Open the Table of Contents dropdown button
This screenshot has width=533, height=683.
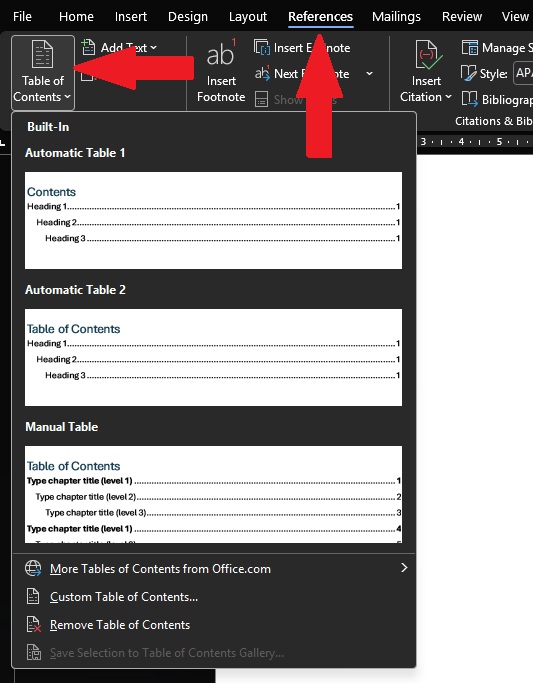(43, 73)
